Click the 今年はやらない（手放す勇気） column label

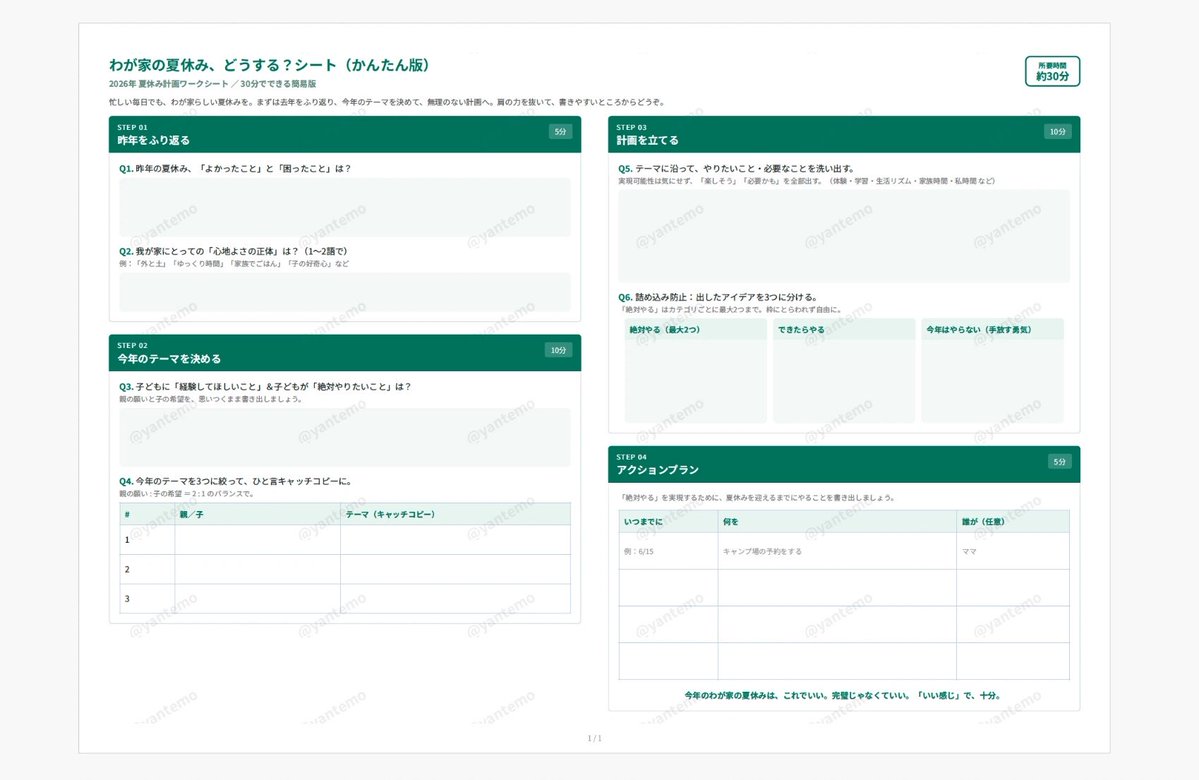[x=979, y=330]
